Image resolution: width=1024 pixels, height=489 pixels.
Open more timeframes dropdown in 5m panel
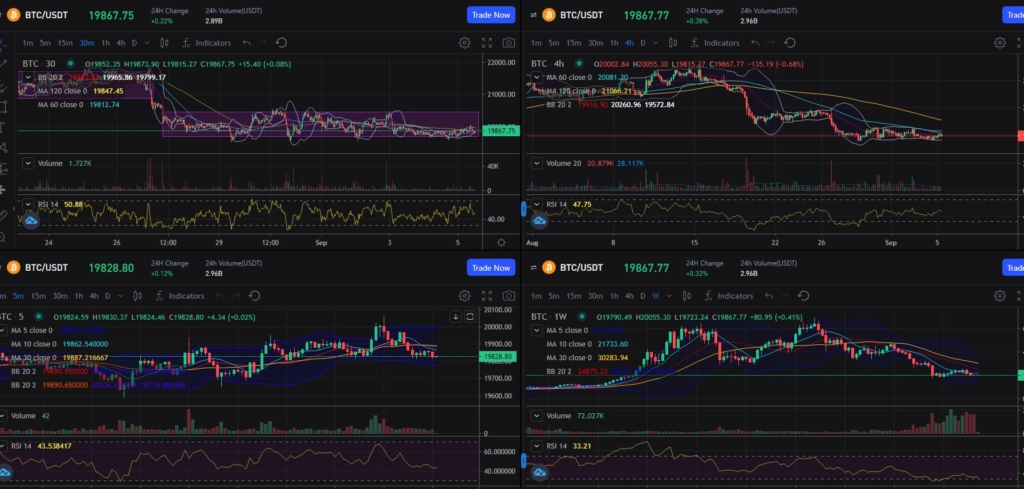point(120,296)
